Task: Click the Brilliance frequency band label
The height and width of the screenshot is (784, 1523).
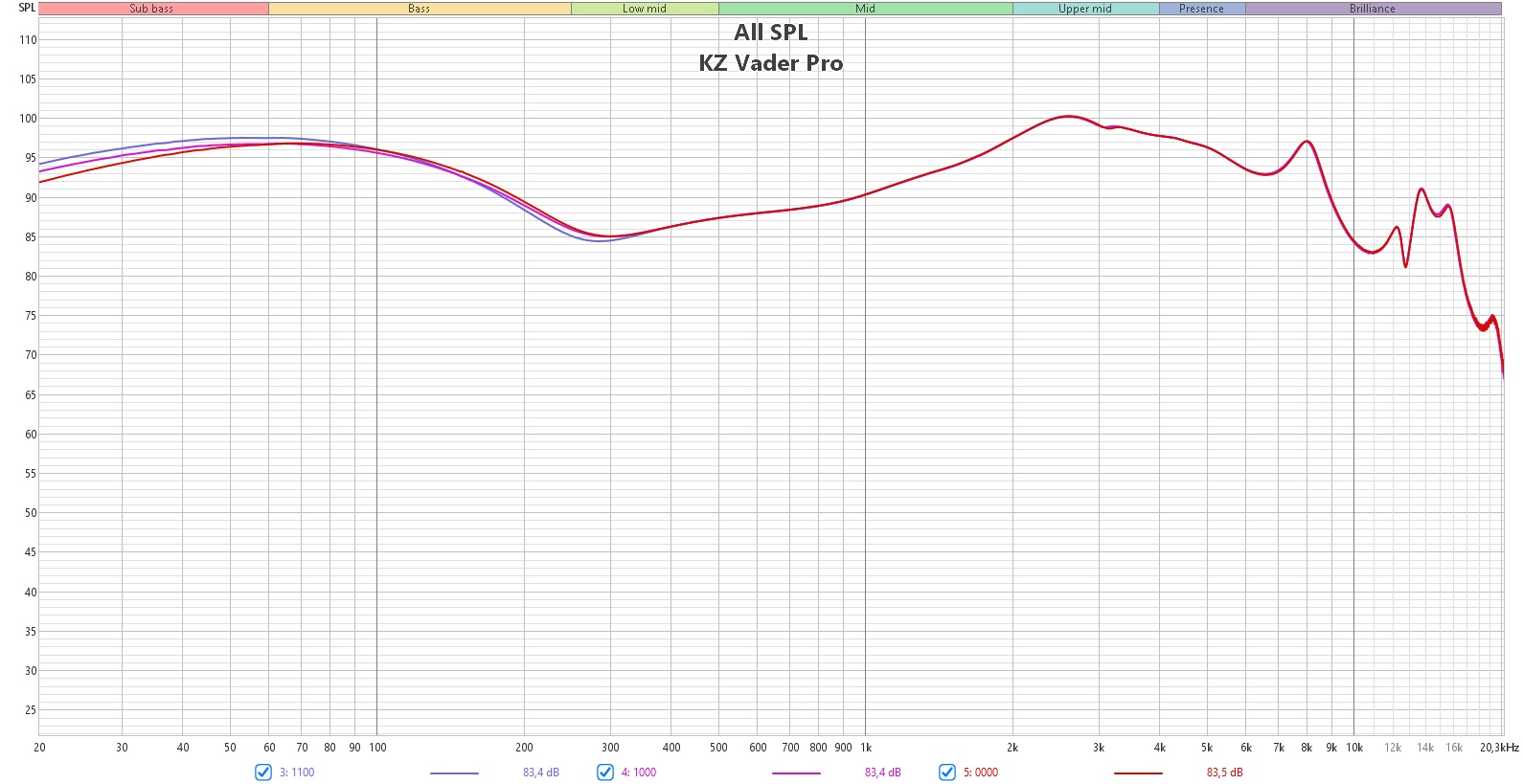Action: [1373, 9]
